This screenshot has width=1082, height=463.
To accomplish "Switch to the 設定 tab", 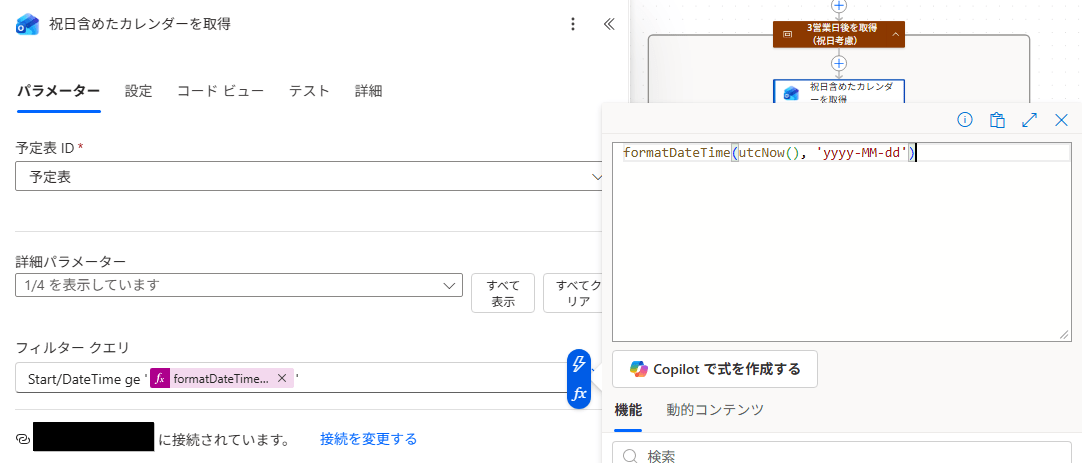I will pyautogui.click(x=138, y=91).
